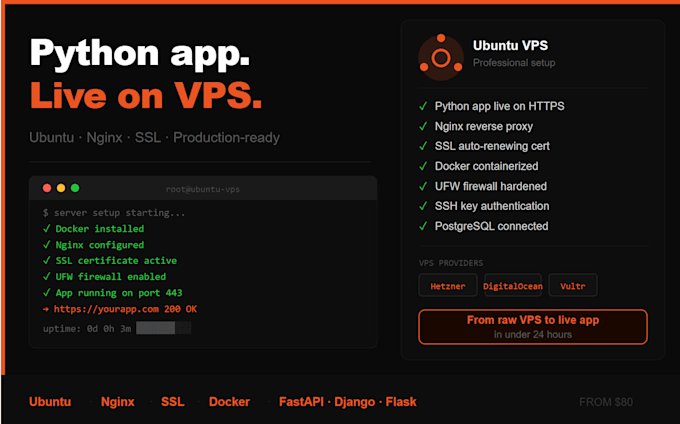The width and height of the screenshot is (680, 424).
Task: Click the Docker containerized text
Action: pyautogui.click(x=487, y=166)
